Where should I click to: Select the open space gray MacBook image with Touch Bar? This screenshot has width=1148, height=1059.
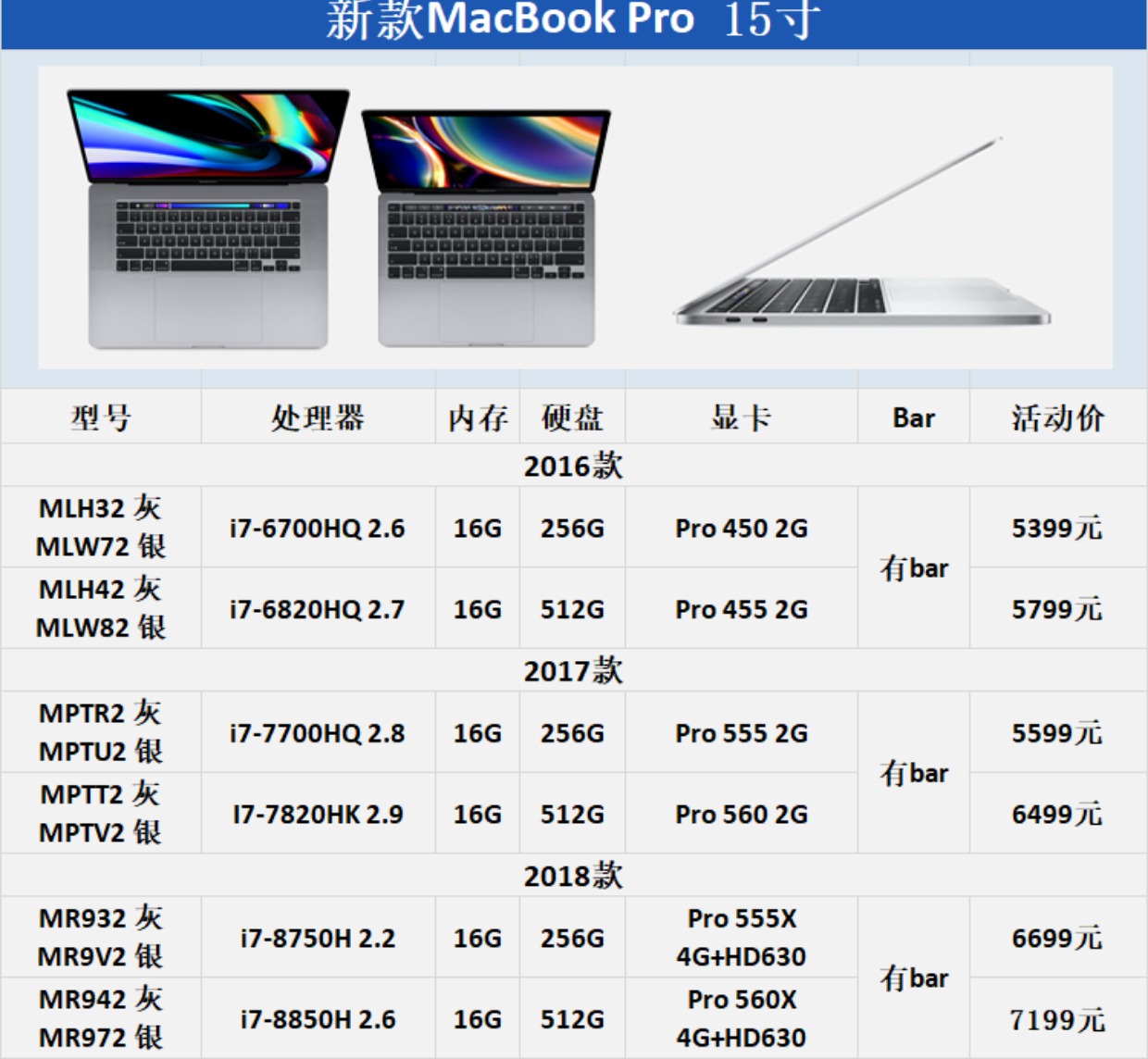[x=208, y=219]
